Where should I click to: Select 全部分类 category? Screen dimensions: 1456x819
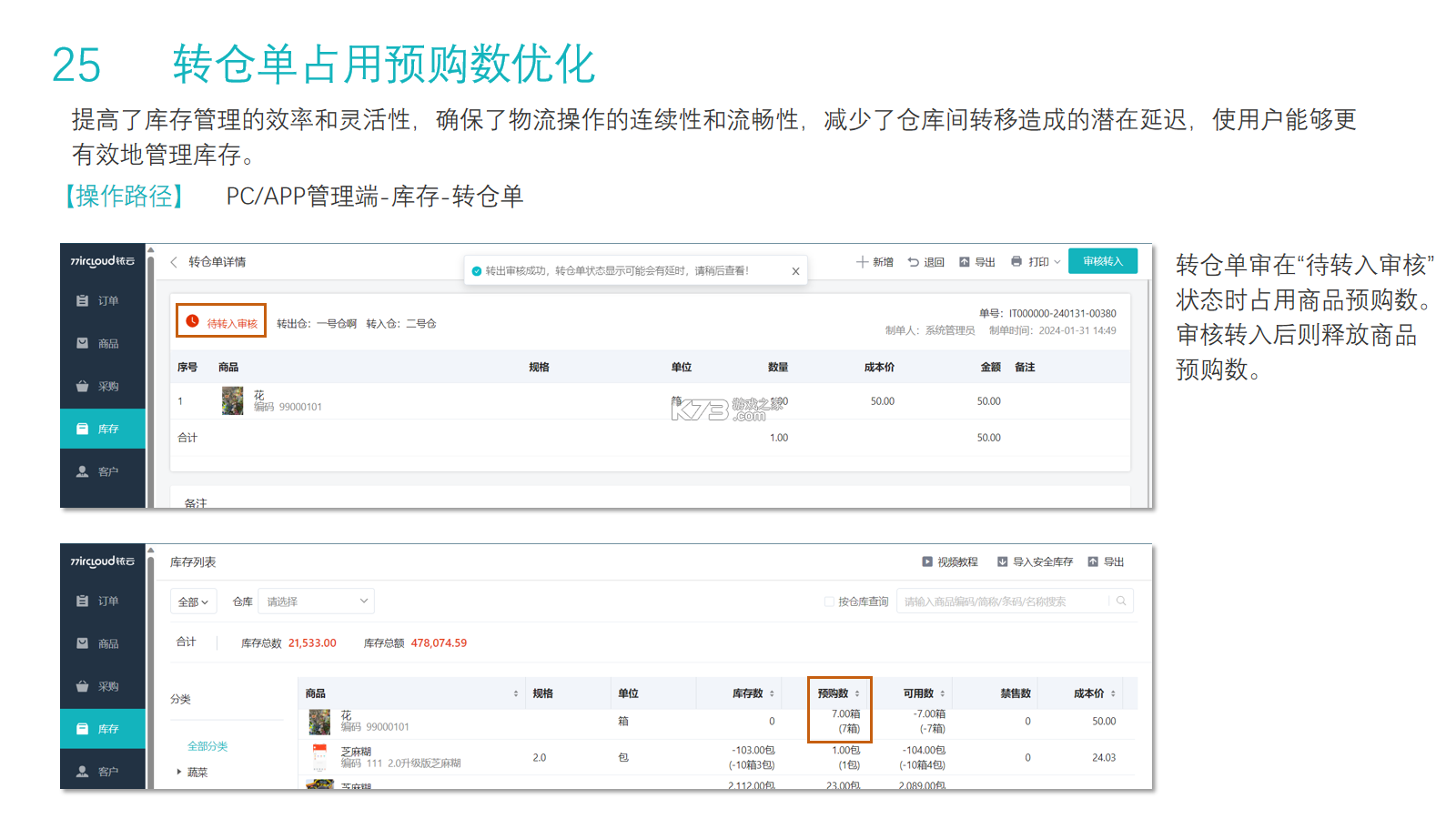(x=207, y=746)
